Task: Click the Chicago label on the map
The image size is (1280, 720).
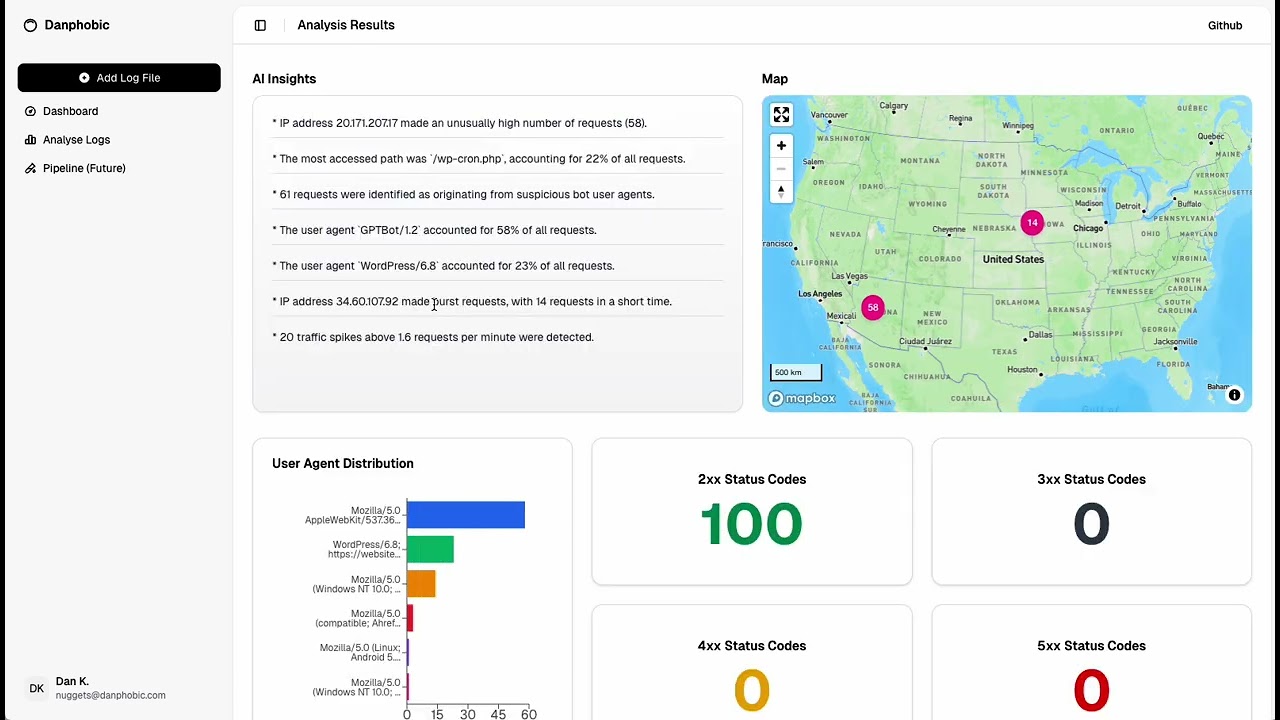Action: pos(1088,229)
